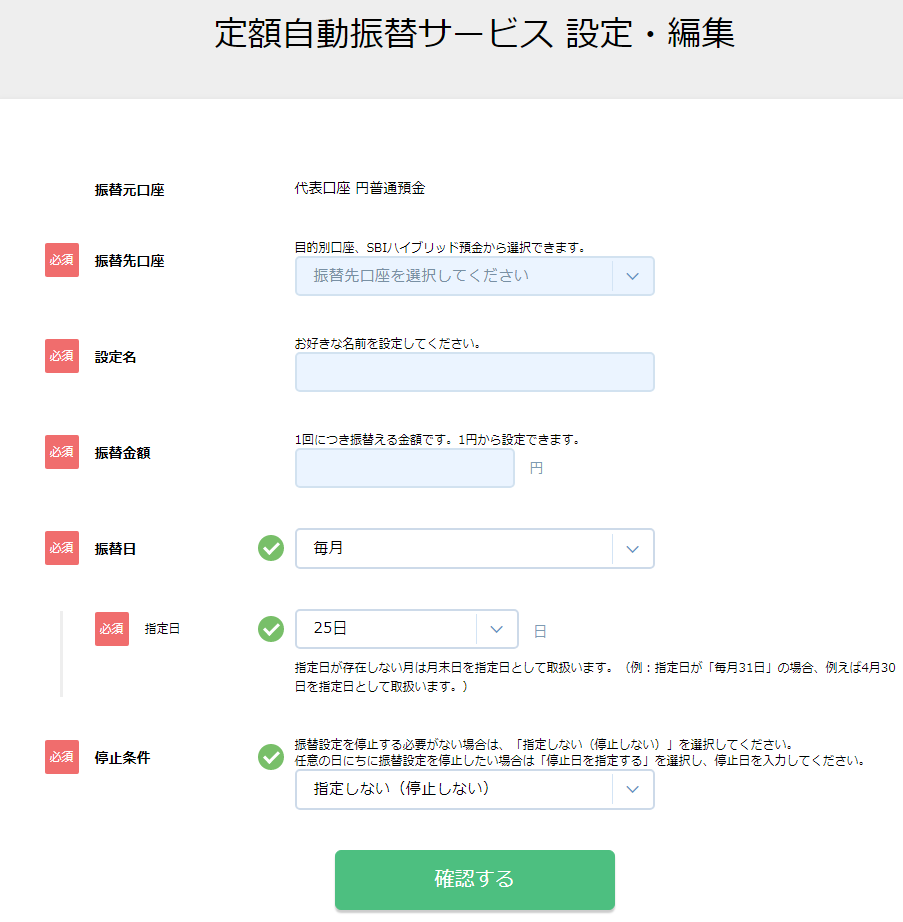The image size is (903, 922).
Task: Click the 必須 badge beside 振替先口座
Action: point(62,260)
